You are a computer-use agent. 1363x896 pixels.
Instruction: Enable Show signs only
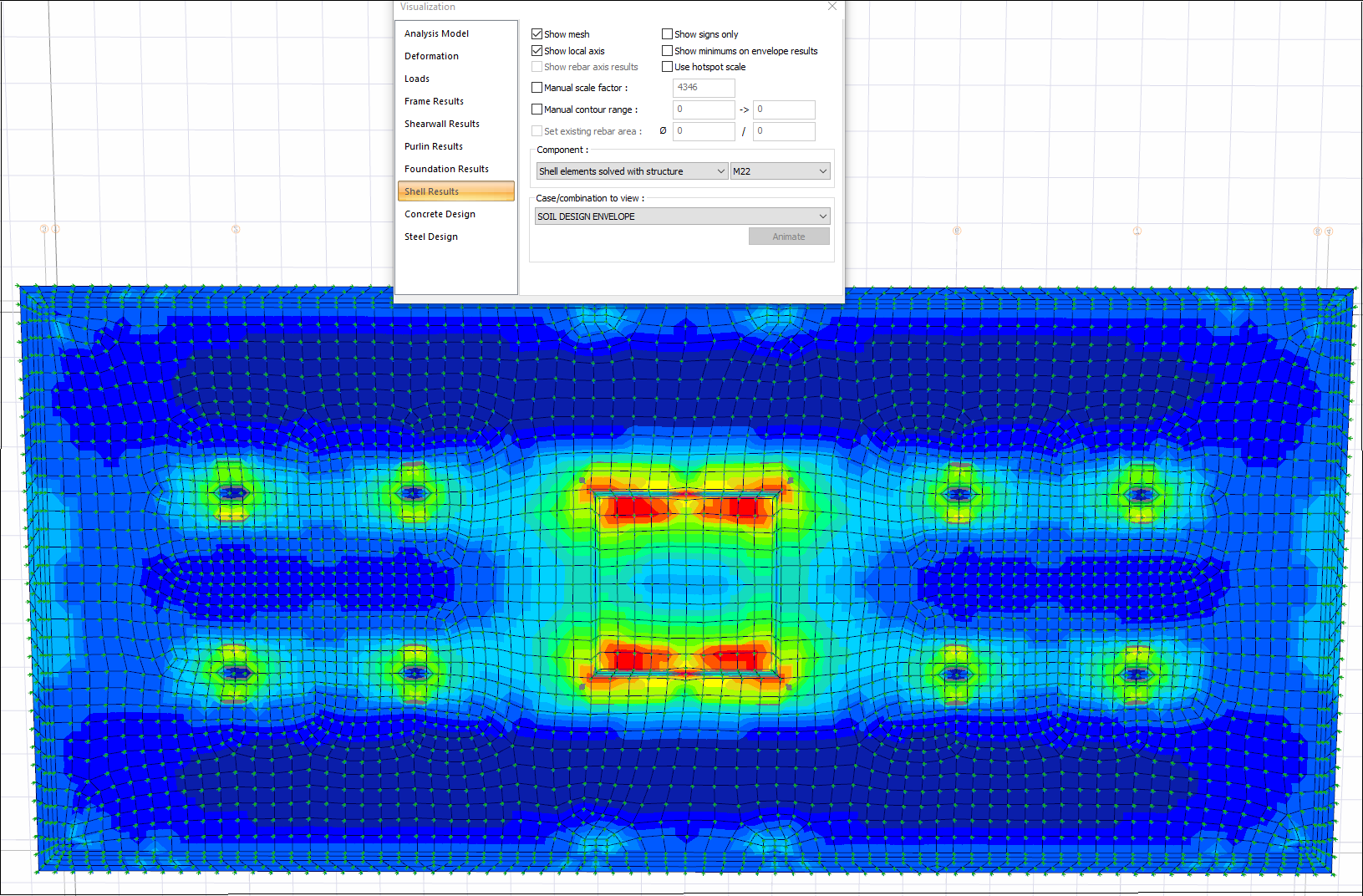click(667, 34)
